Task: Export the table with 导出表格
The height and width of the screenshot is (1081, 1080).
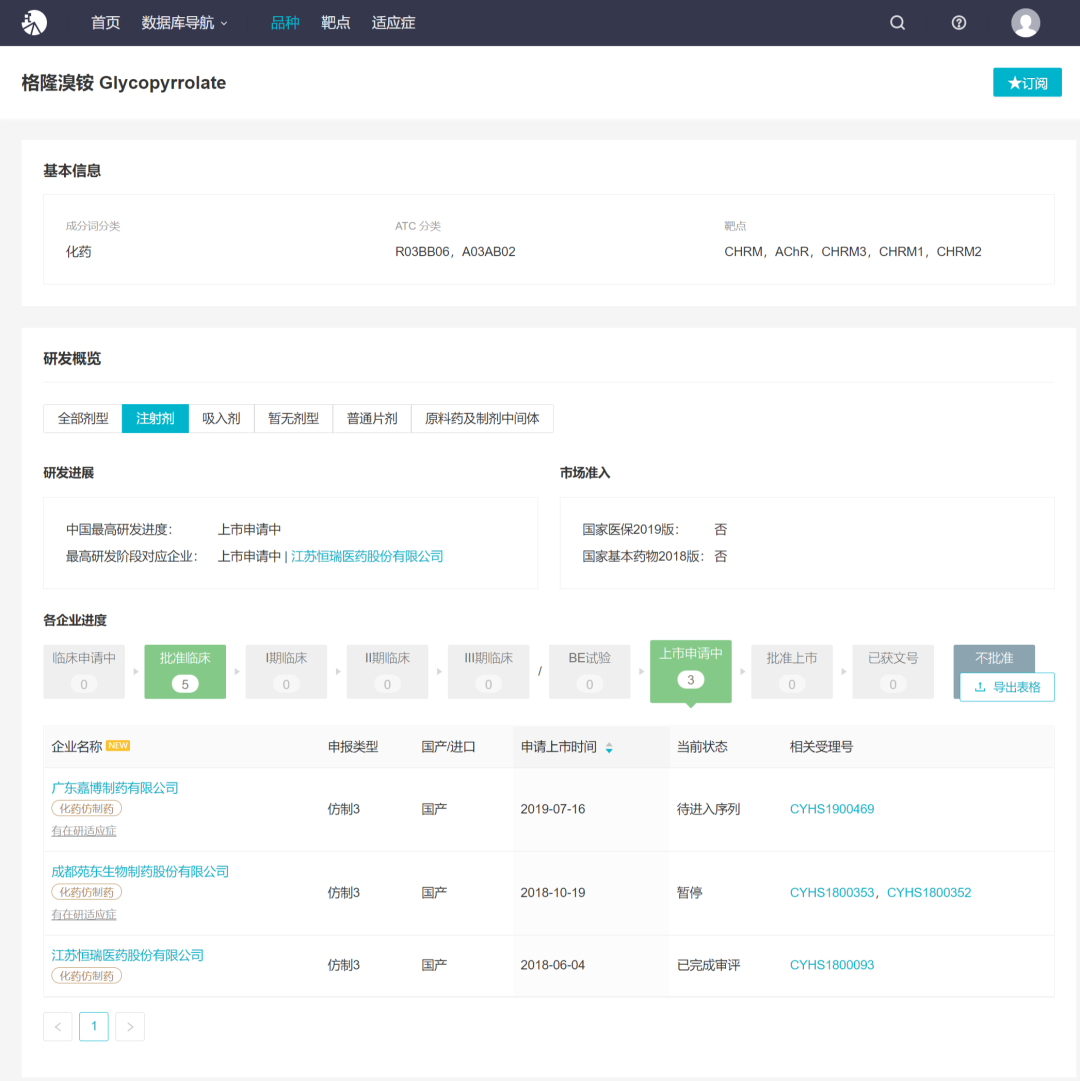Action: pyautogui.click(x=1007, y=687)
